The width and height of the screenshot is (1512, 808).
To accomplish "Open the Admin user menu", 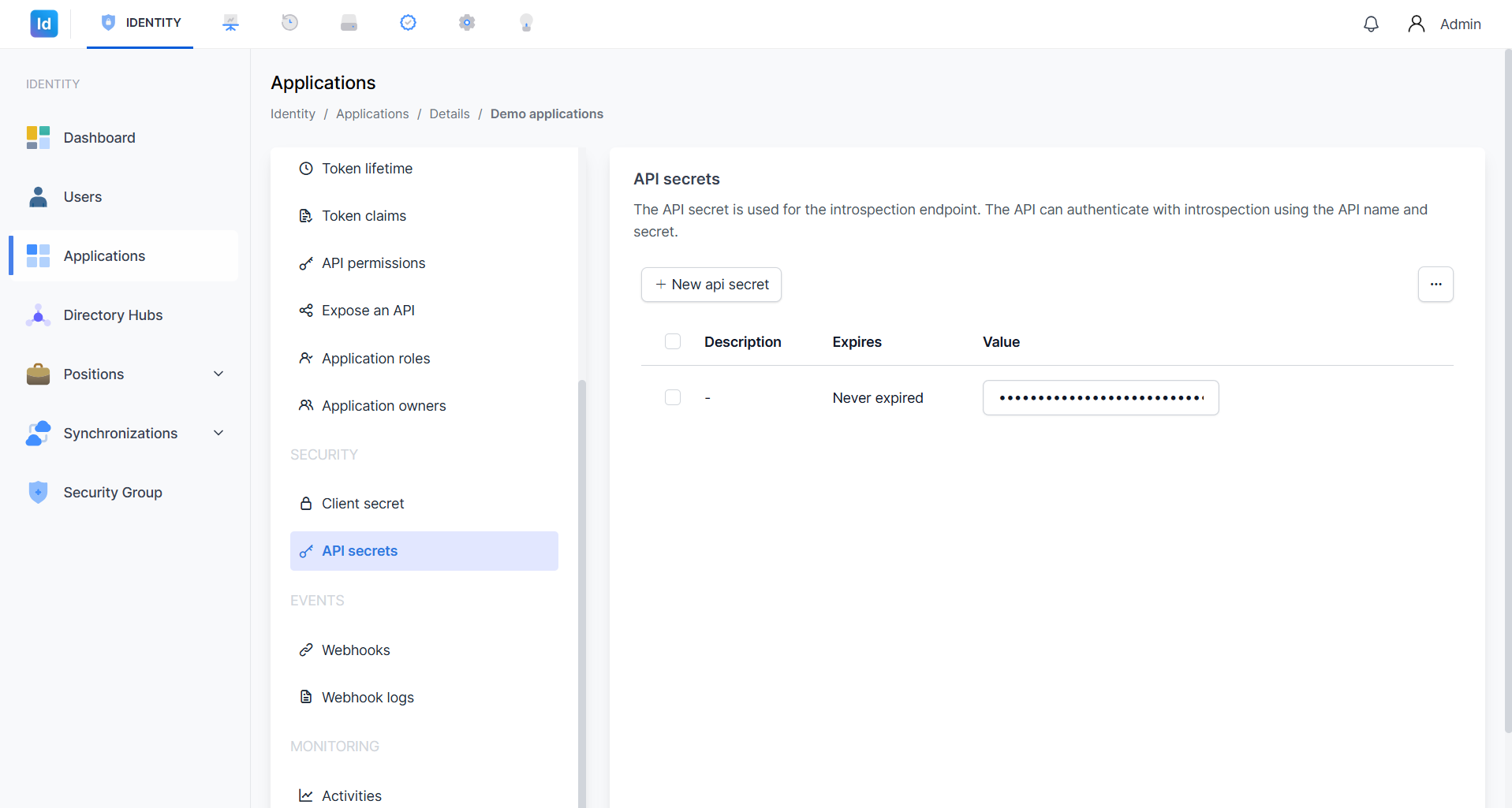I will click(x=1445, y=24).
